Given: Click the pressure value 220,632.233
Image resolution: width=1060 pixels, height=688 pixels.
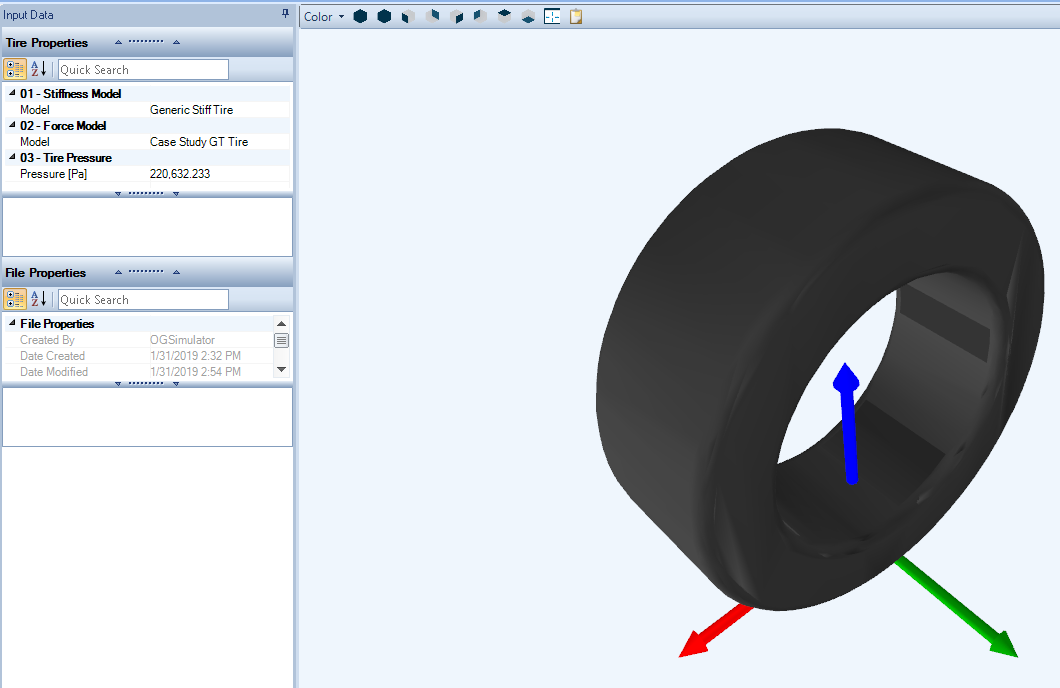Looking at the screenshot, I should 180,174.
